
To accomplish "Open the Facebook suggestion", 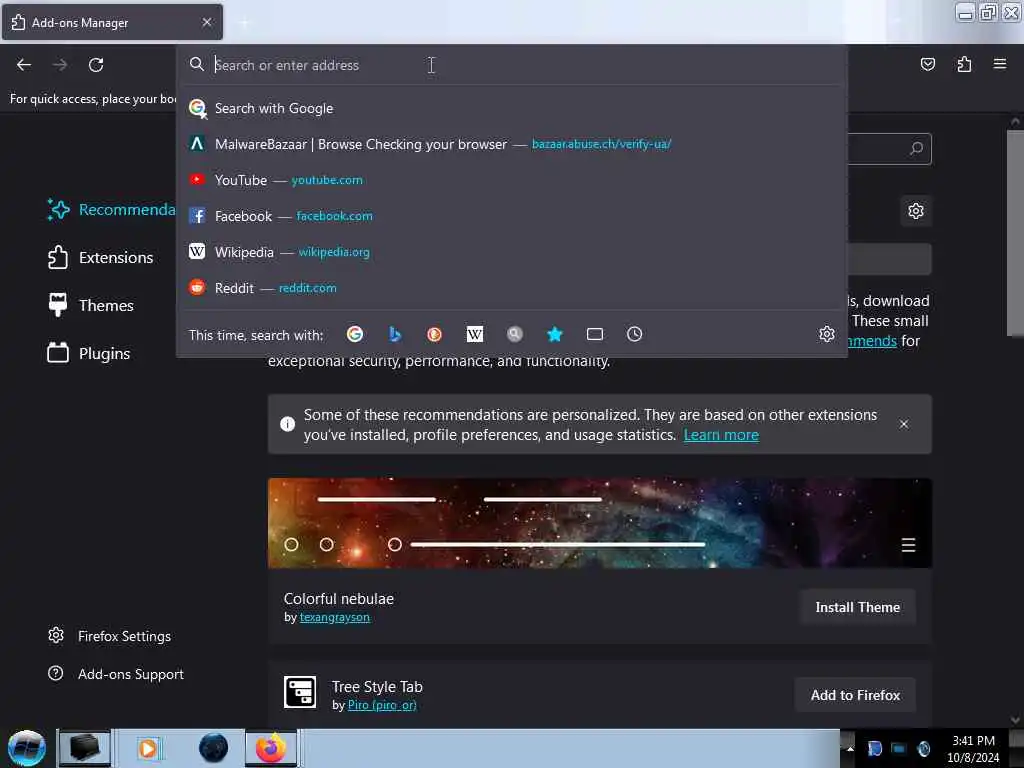I will click(x=511, y=216).
